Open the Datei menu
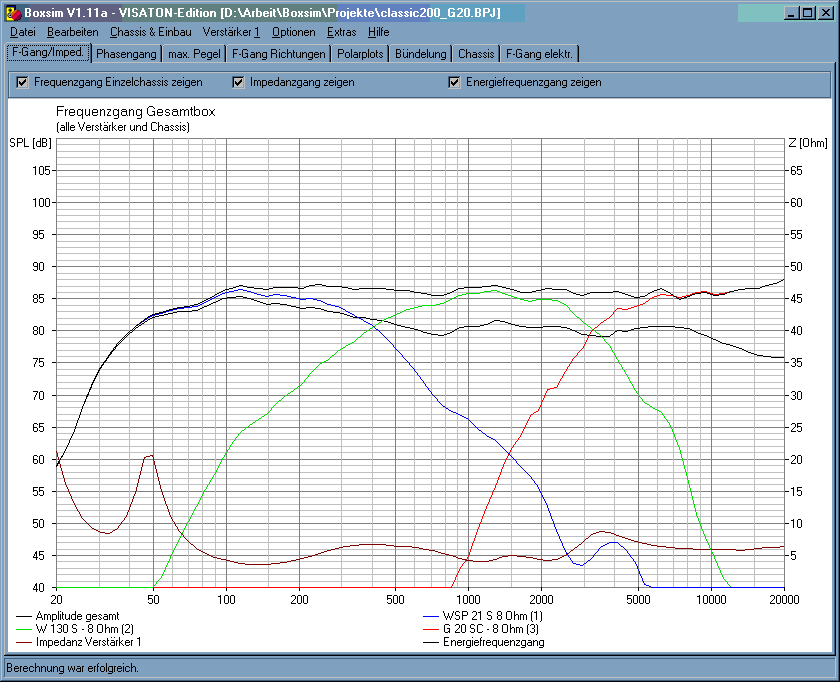This screenshot has width=840, height=682. pyautogui.click(x=22, y=32)
